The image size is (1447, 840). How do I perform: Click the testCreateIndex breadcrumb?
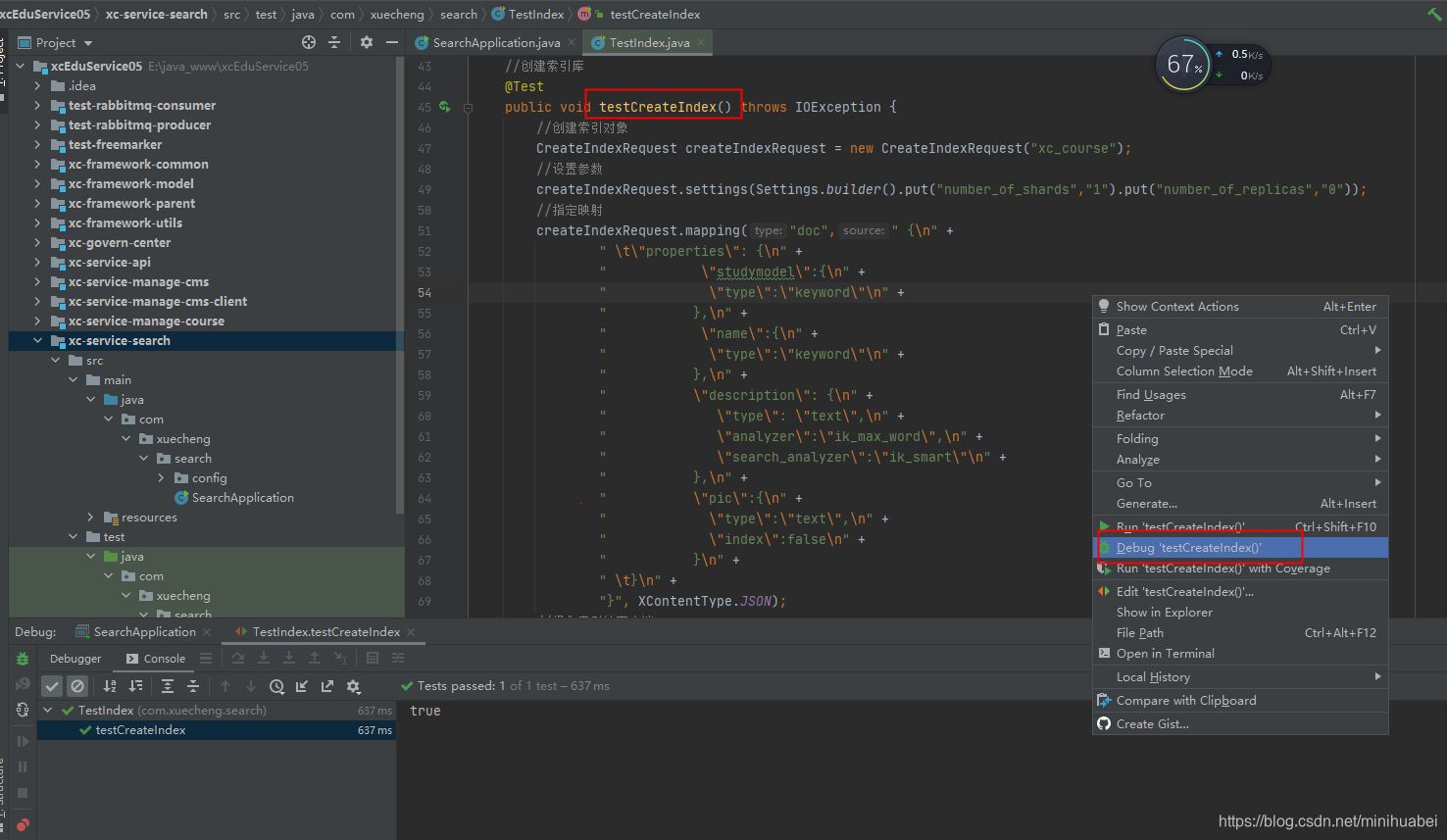pos(655,14)
